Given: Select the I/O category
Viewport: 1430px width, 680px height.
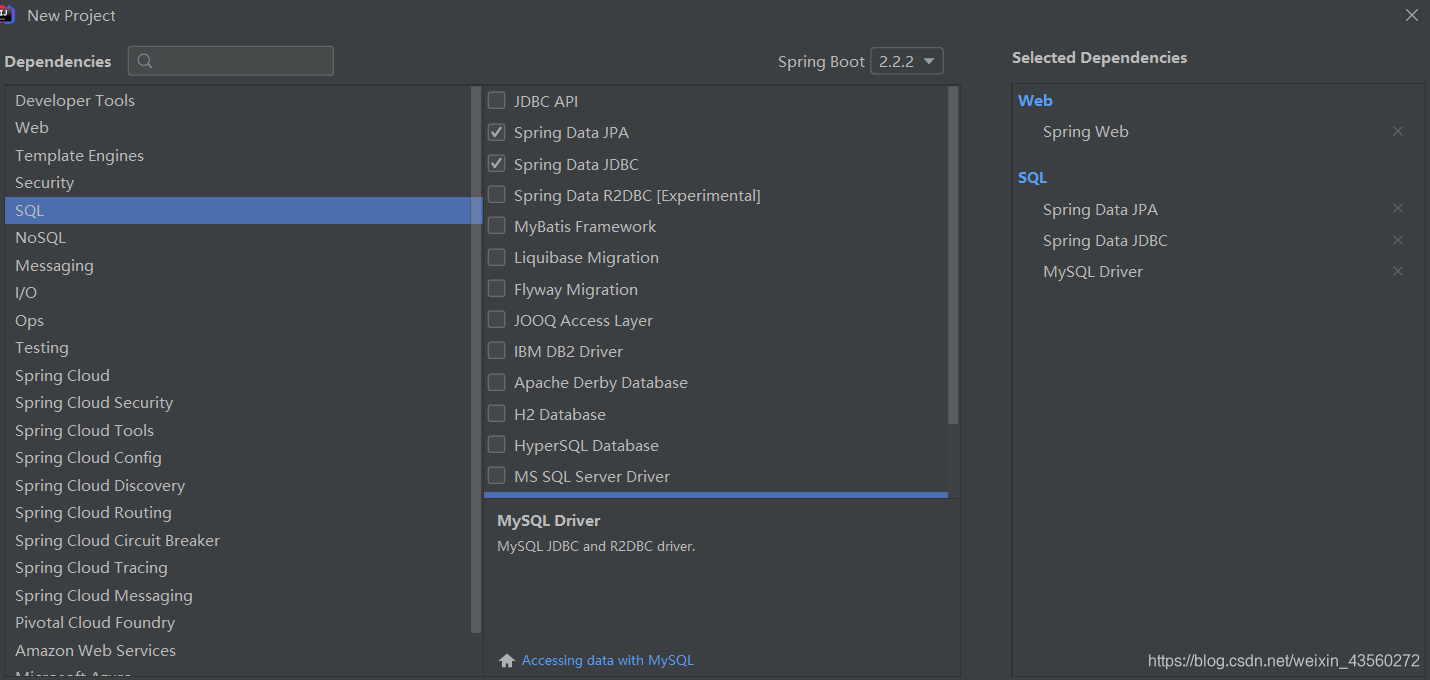Looking at the screenshot, I should 238,293.
